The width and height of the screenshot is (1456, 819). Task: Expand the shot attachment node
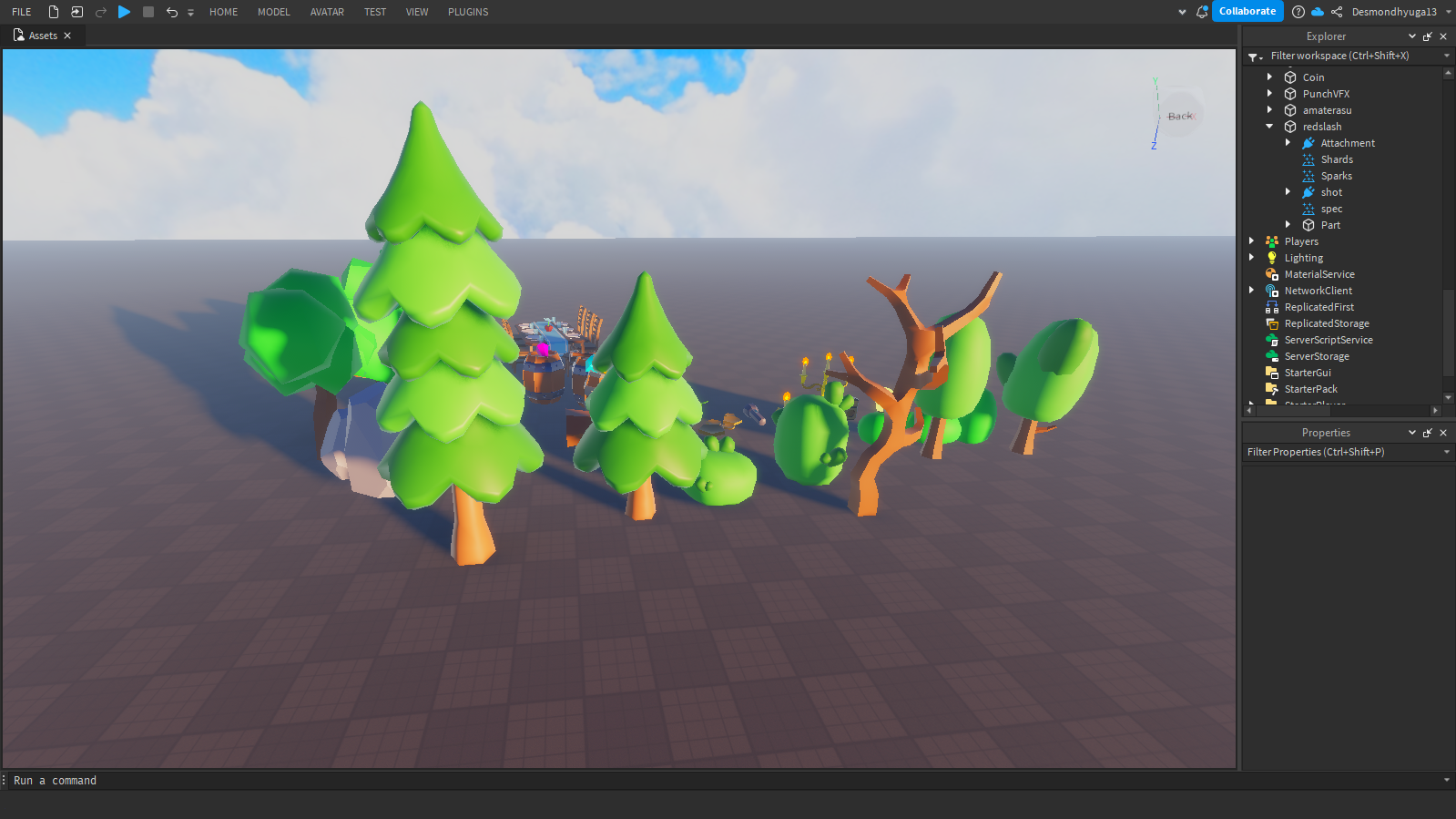(x=1288, y=192)
